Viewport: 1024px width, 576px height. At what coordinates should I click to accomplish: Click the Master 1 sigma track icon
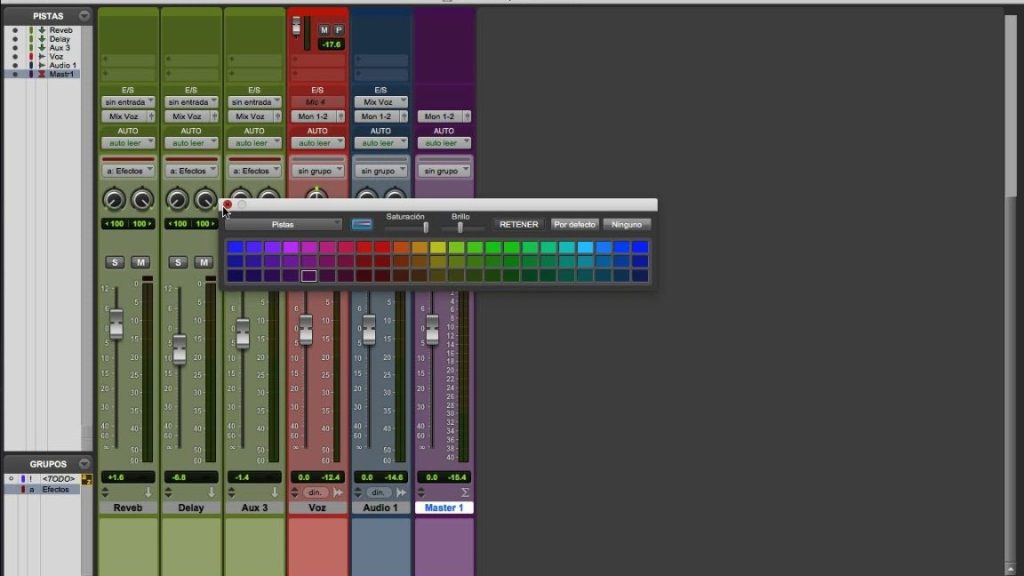point(465,492)
